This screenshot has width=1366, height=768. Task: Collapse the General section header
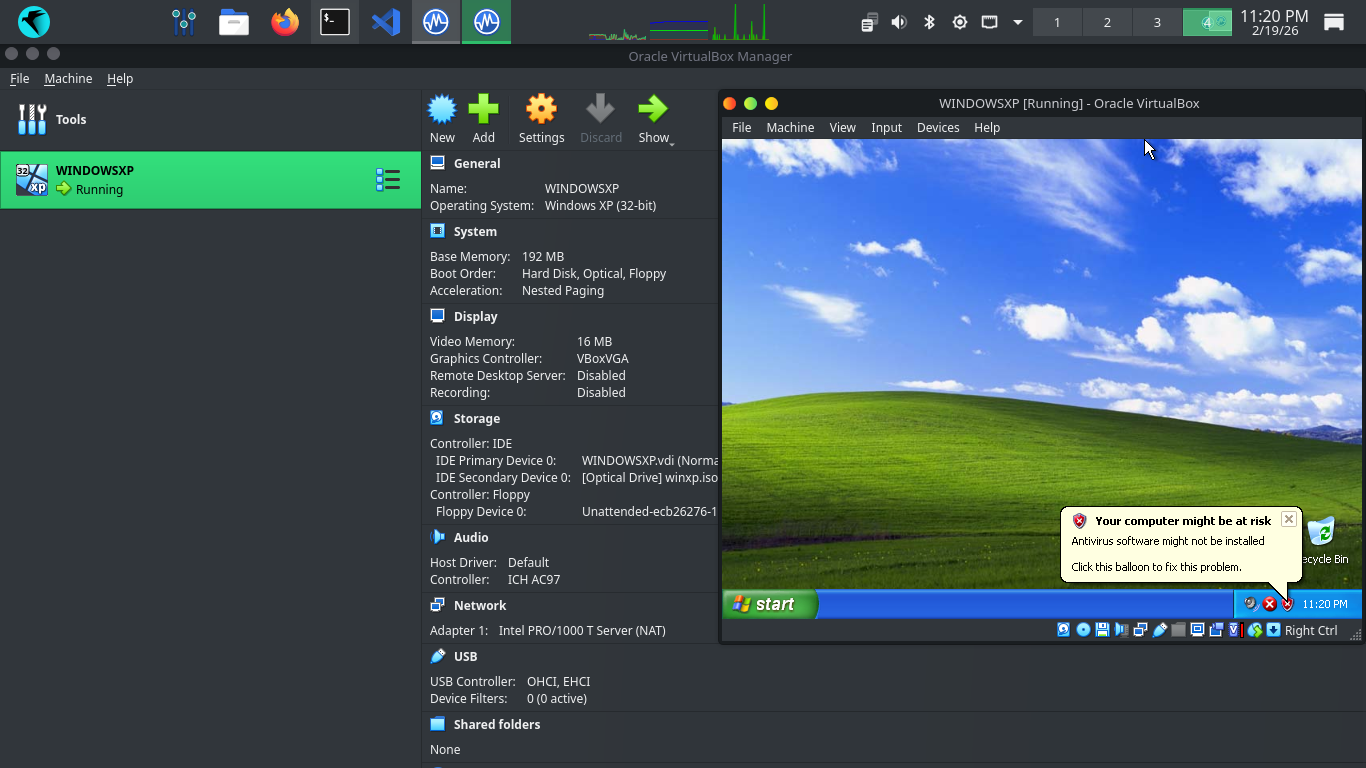477,163
